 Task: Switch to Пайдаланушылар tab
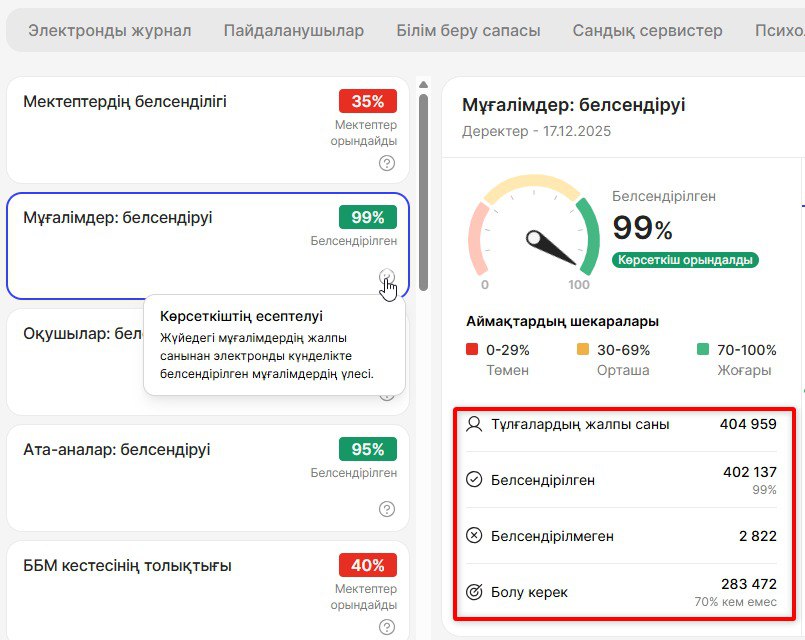pos(293,30)
